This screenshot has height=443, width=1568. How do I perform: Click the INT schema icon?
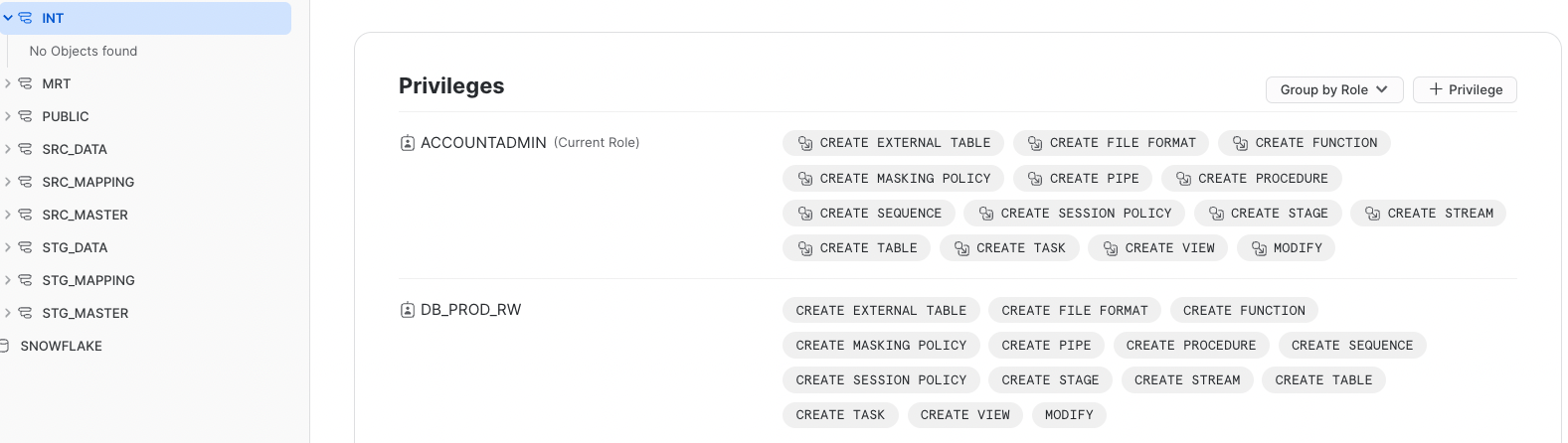25,18
